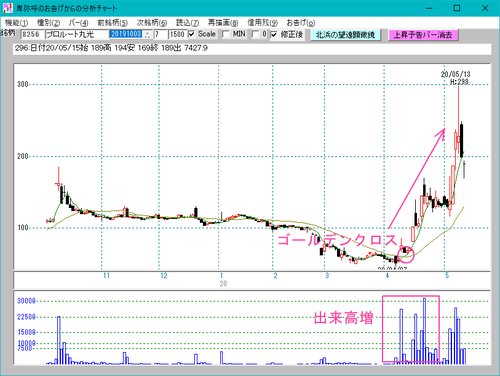Click month label 11 on time axis
The width and height of the screenshot is (500, 376).
[x=106, y=276]
